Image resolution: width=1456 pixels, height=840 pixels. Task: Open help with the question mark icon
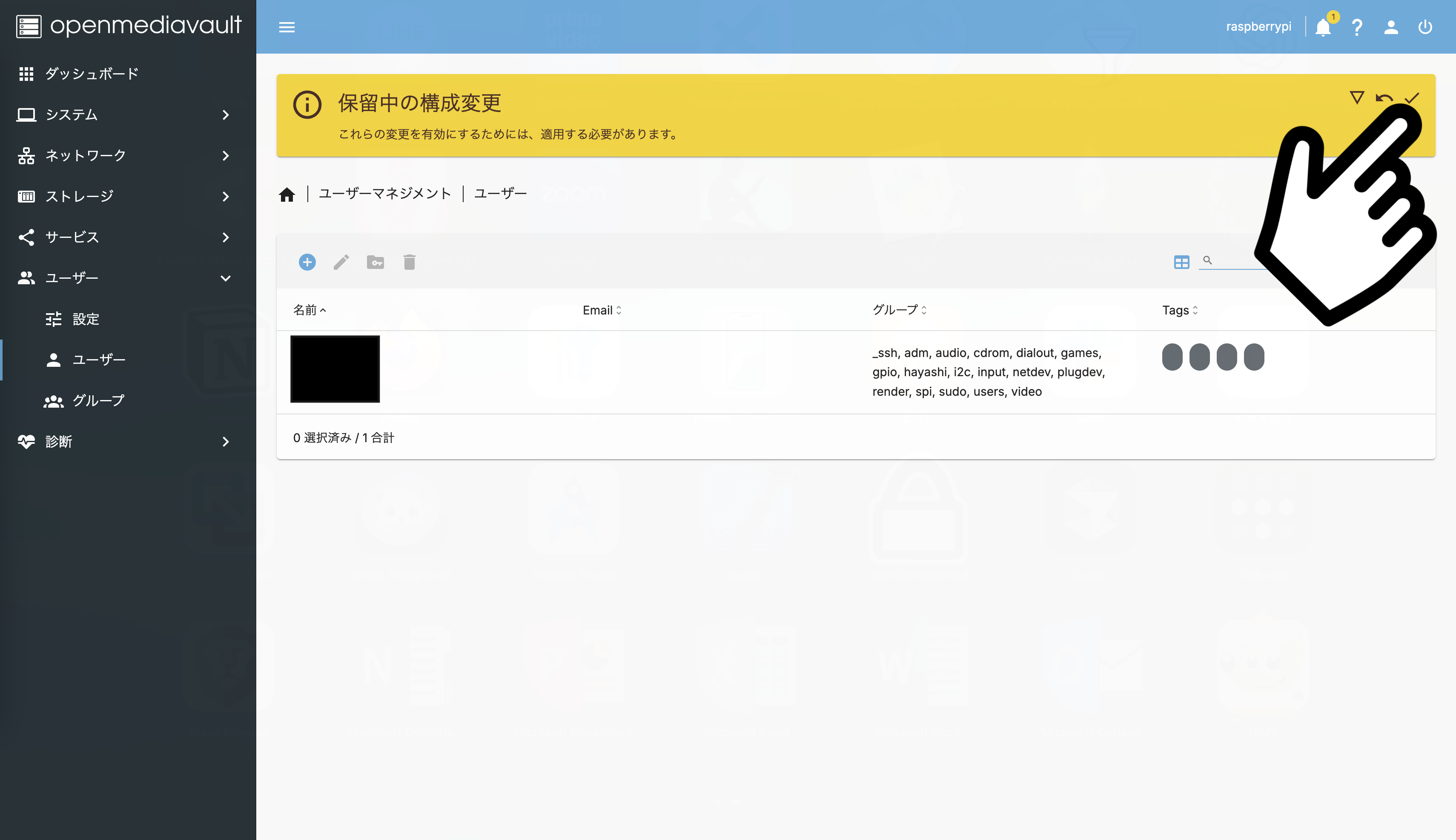(1357, 26)
